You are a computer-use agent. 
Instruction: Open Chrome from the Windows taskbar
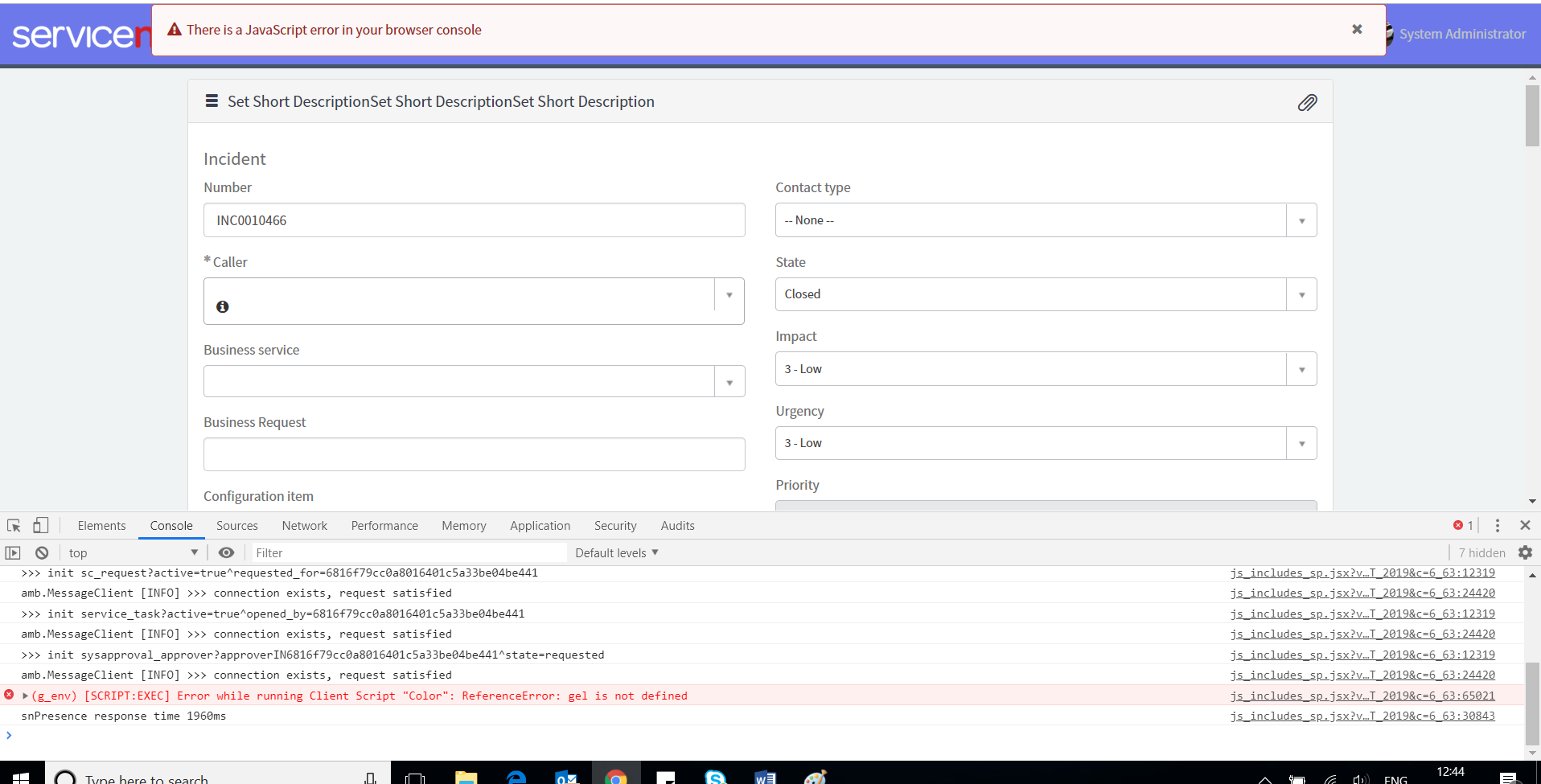(x=616, y=777)
